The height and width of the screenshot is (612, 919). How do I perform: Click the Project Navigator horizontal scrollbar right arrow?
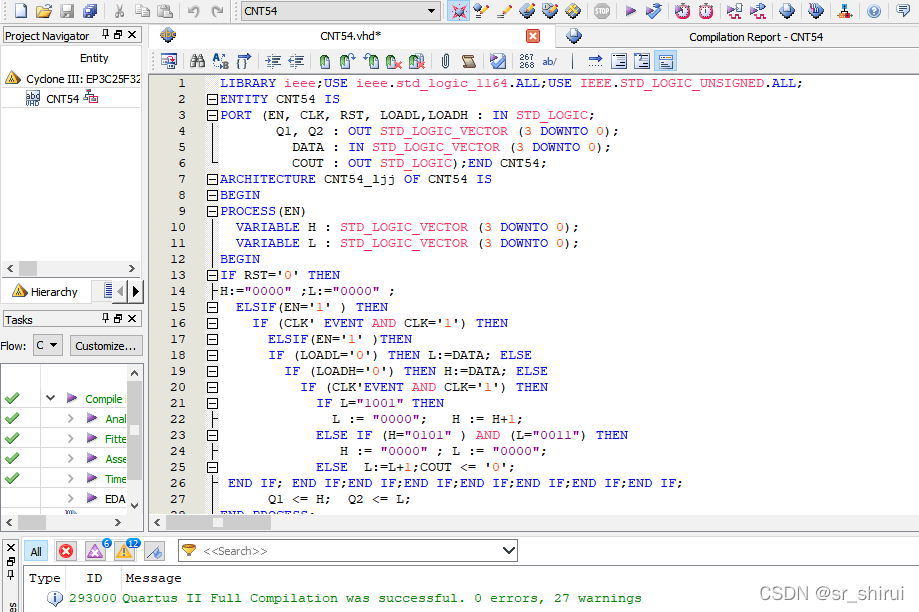click(x=131, y=268)
